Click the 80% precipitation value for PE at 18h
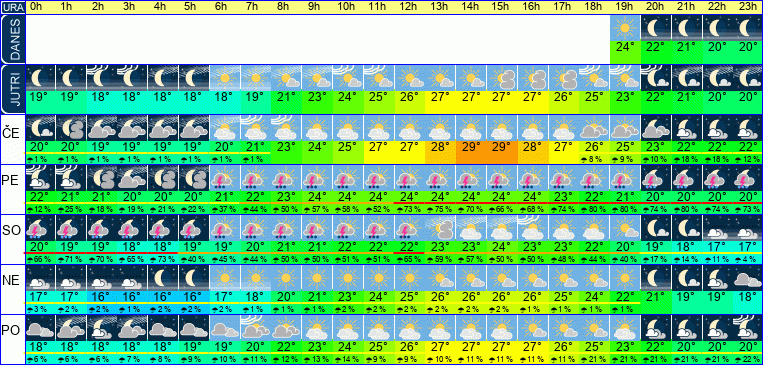The height and width of the screenshot is (365, 763). pos(594,209)
